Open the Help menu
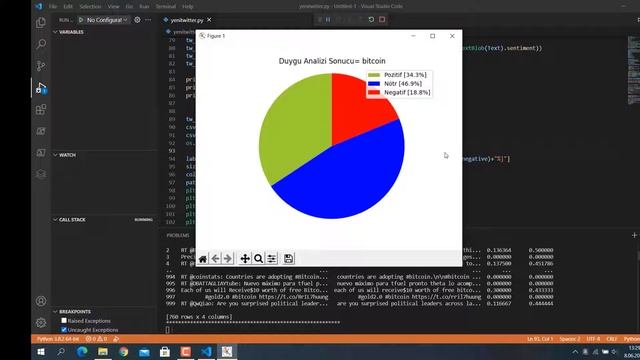640x360 pixels. (x=187, y=7)
